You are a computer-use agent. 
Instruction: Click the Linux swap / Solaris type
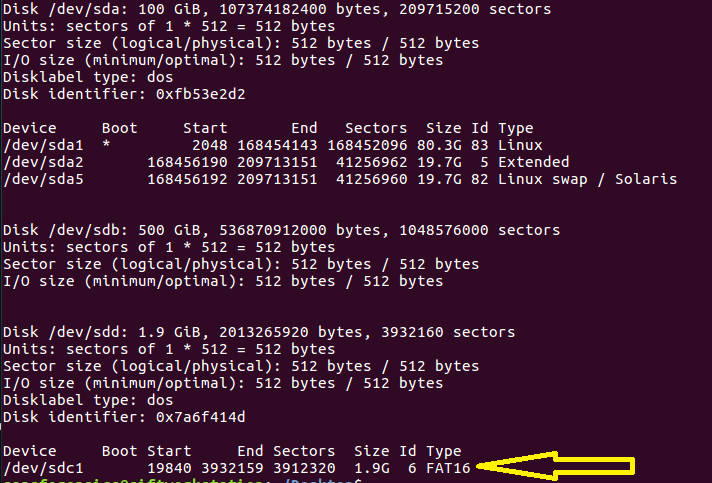588,179
